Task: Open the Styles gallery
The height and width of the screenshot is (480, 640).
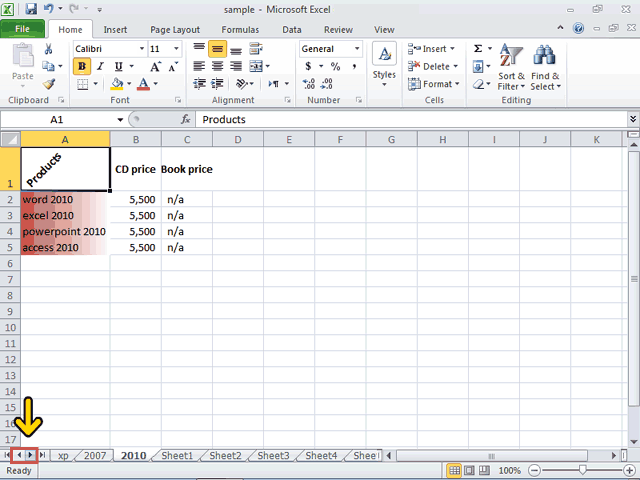Action: coord(384,64)
